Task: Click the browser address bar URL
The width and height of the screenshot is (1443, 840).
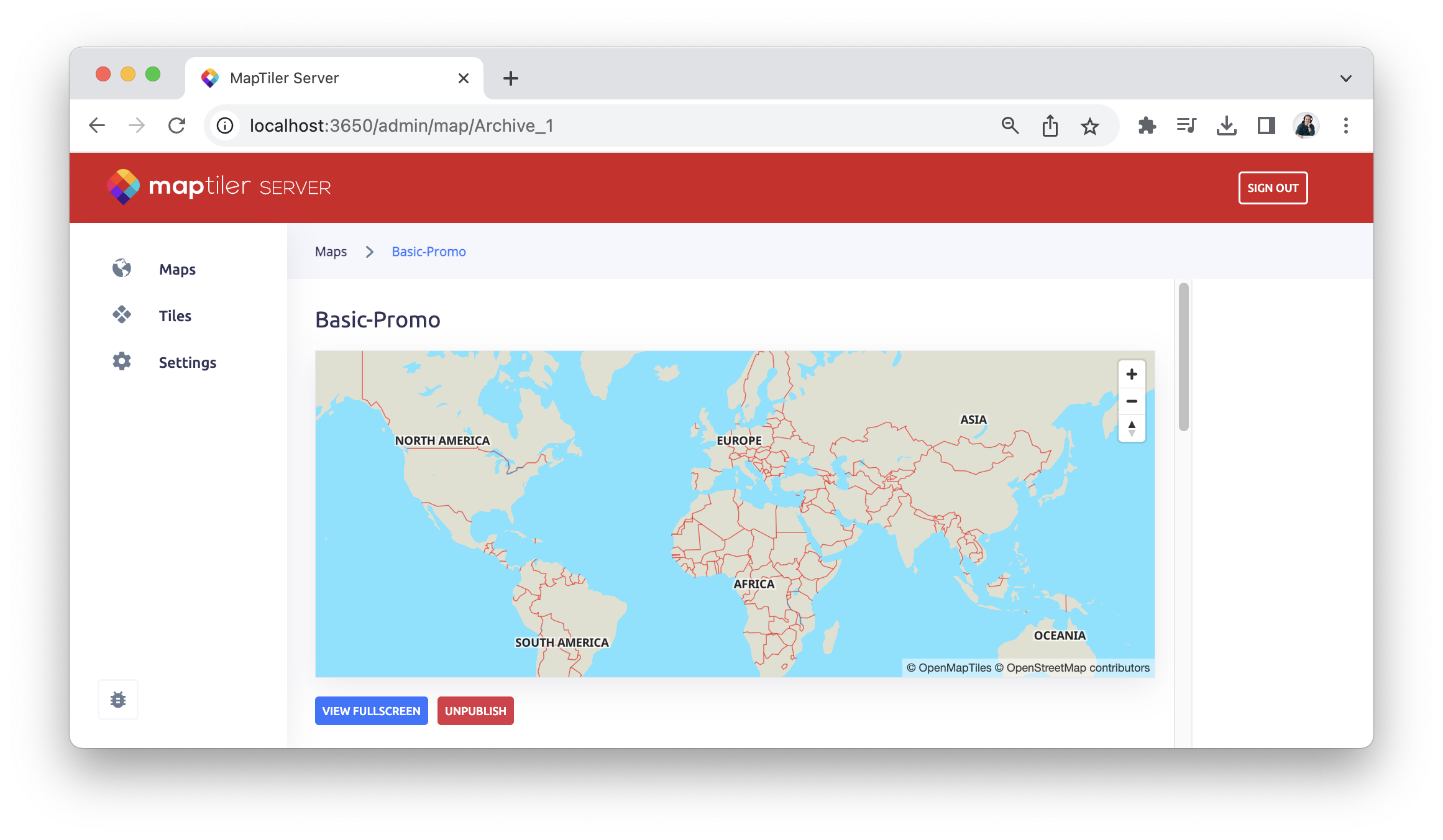Action: coord(401,126)
